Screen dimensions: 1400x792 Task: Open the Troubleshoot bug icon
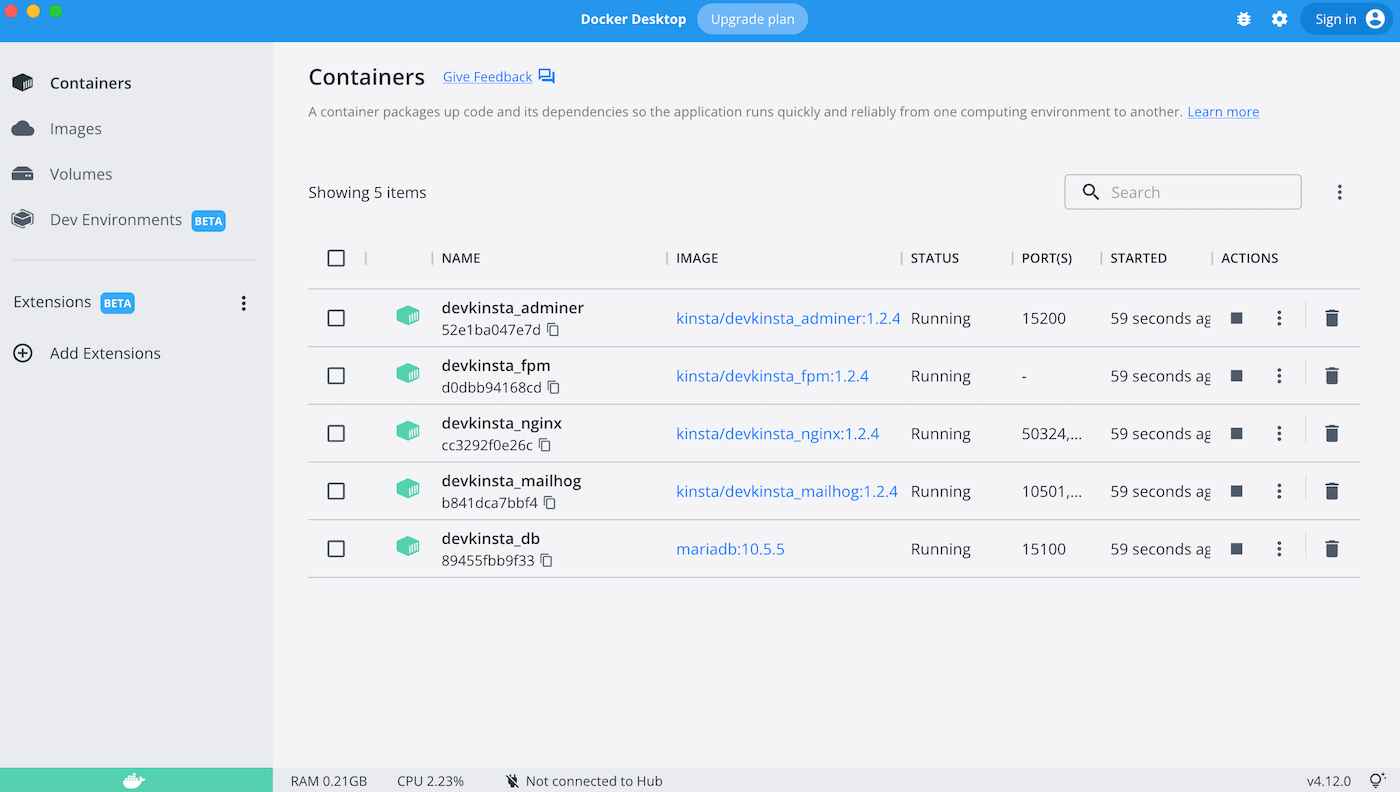[x=1243, y=18]
